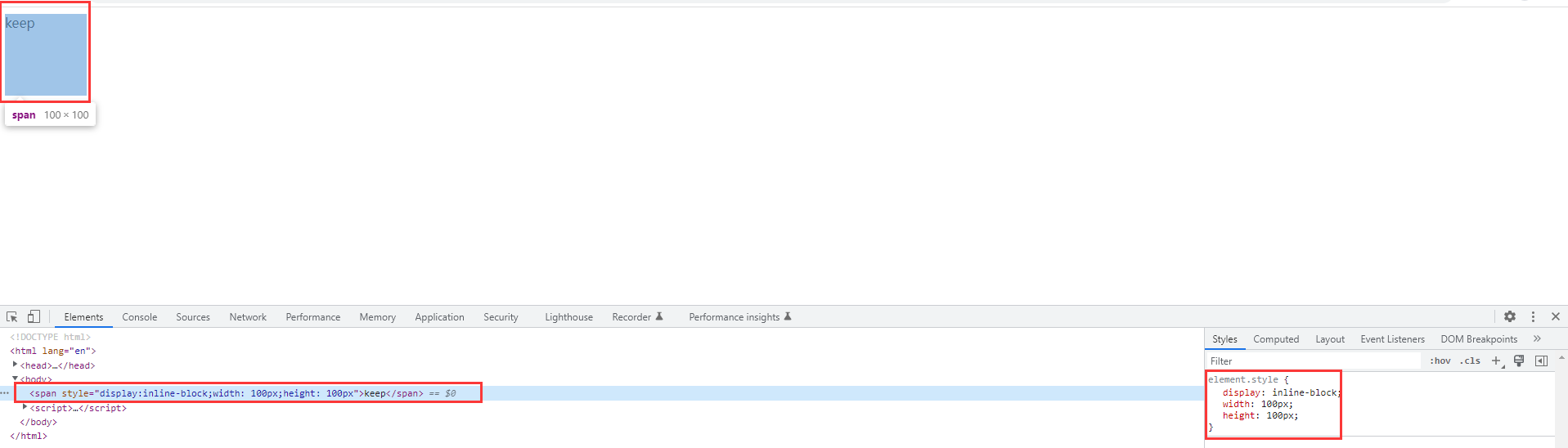
Task: Toggle the .cls element classes button
Action: click(1471, 361)
